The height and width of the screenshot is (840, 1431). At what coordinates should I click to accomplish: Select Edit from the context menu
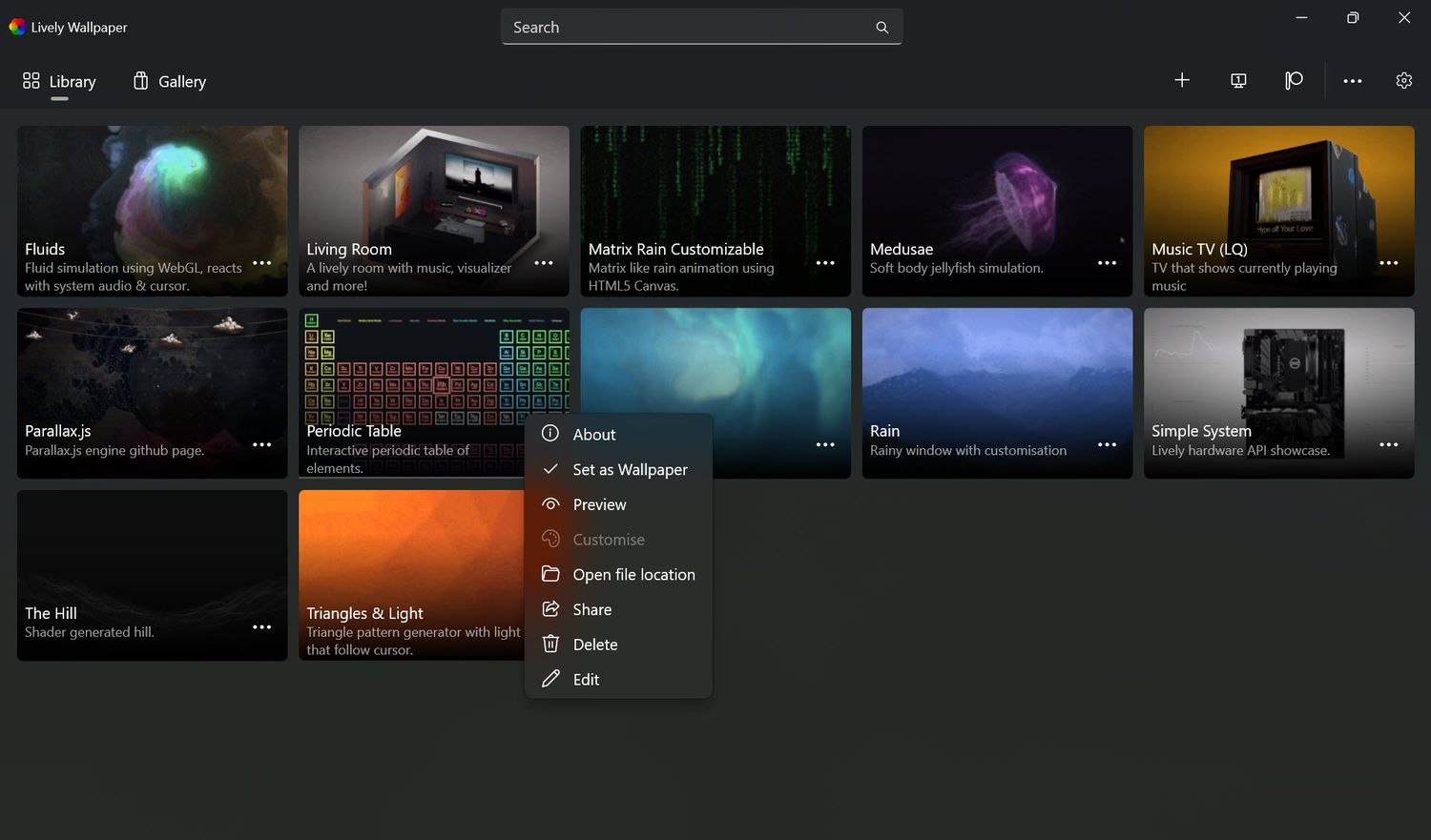tap(618, 680)
